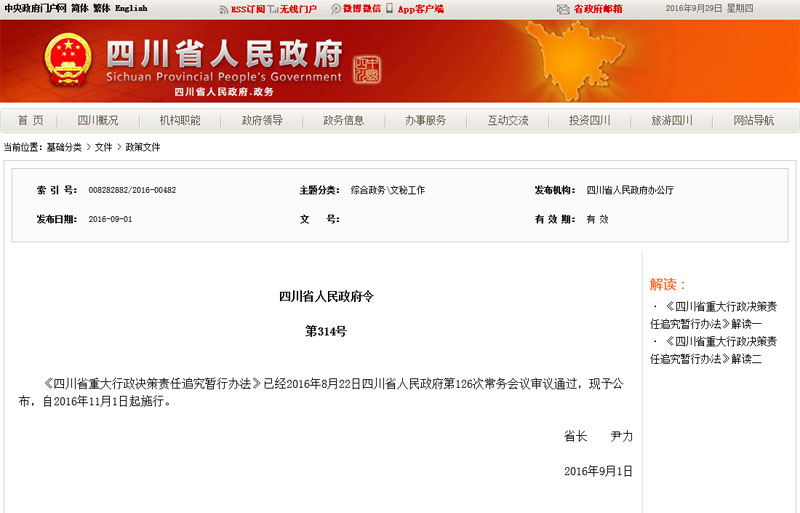This screenshot has width=800, height=513.
Task: Open 旅游四川 navigation item
Action: pyautogui.click(x=672, y=120)
